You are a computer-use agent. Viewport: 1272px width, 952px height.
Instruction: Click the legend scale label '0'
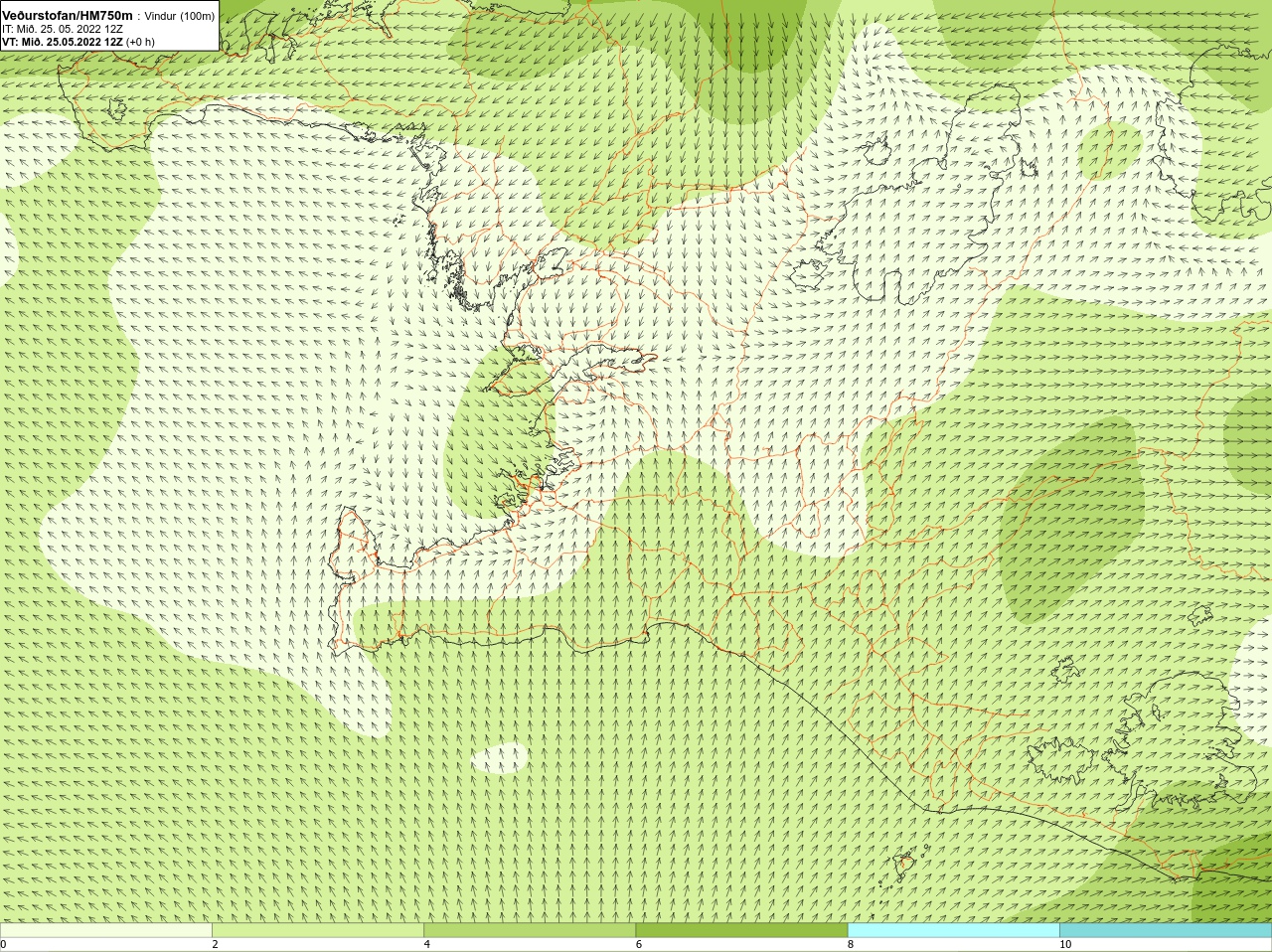point(4,944)
